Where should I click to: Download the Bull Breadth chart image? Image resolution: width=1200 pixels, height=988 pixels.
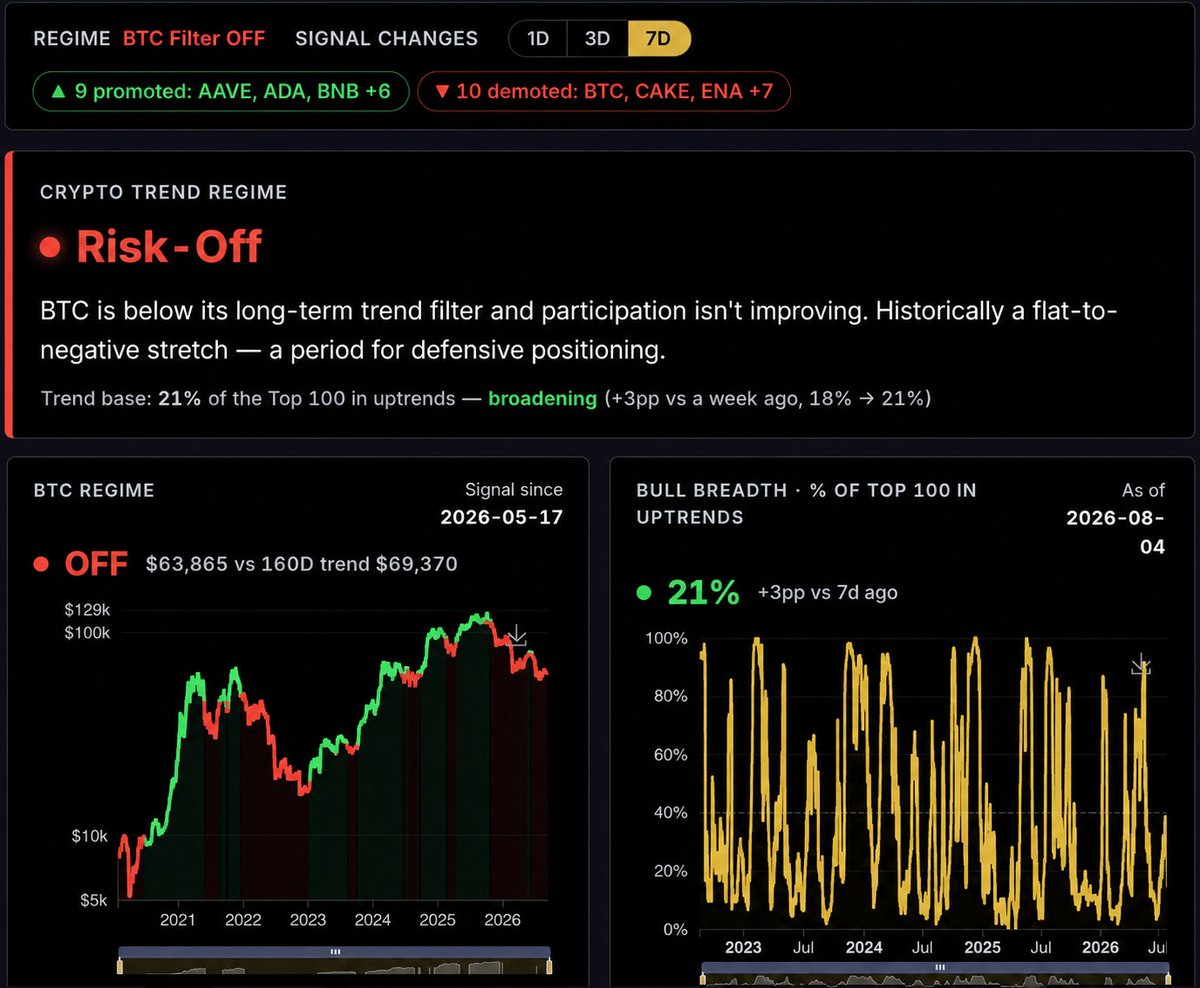[x=1141, y=665]
